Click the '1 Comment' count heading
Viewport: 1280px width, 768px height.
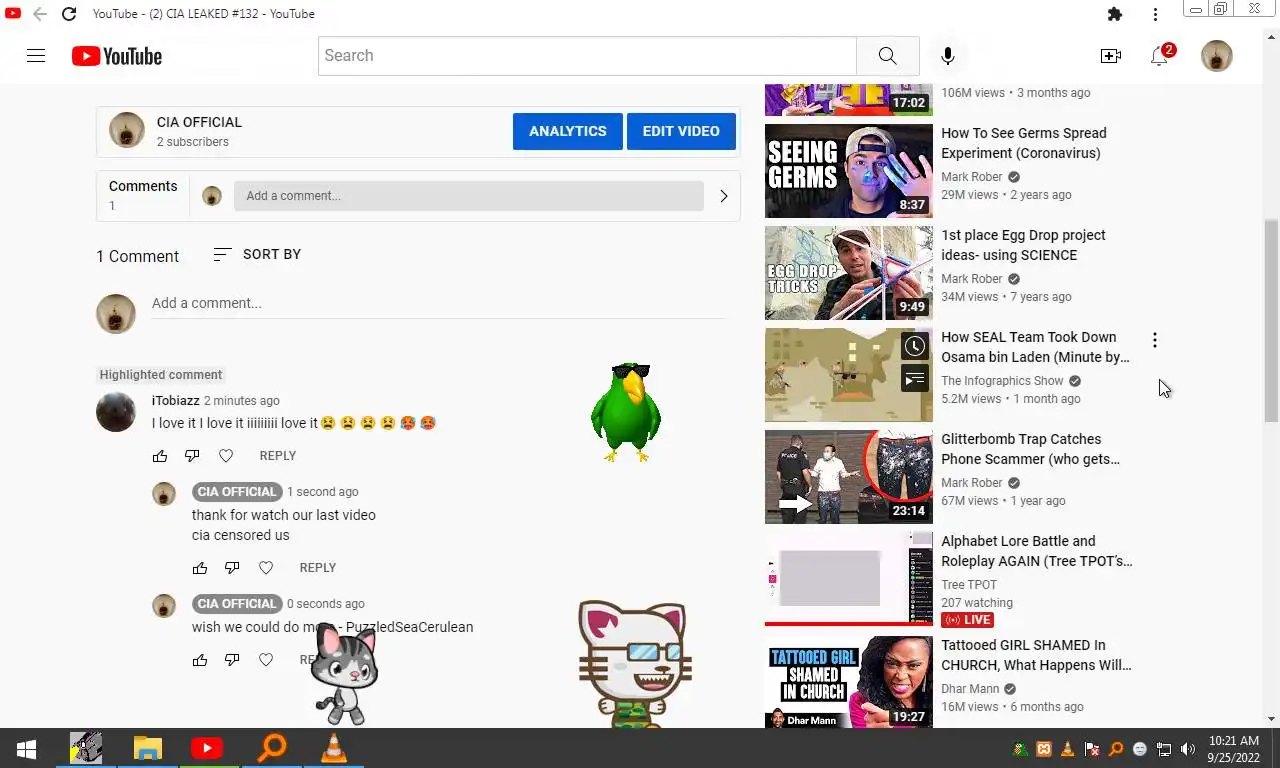pos(137,256)
